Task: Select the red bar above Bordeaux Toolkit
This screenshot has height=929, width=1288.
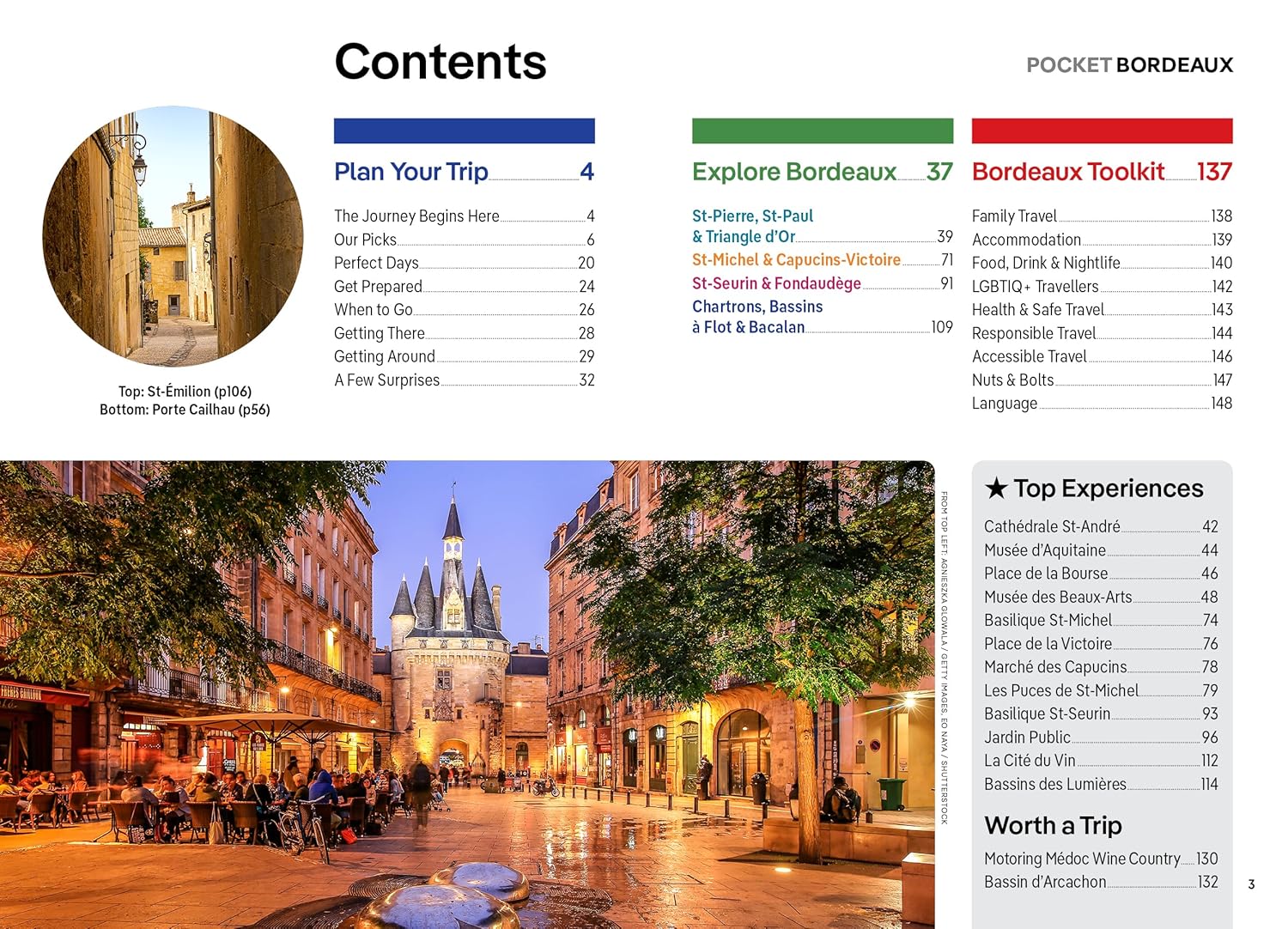Action: click(x=1102, y=131)
